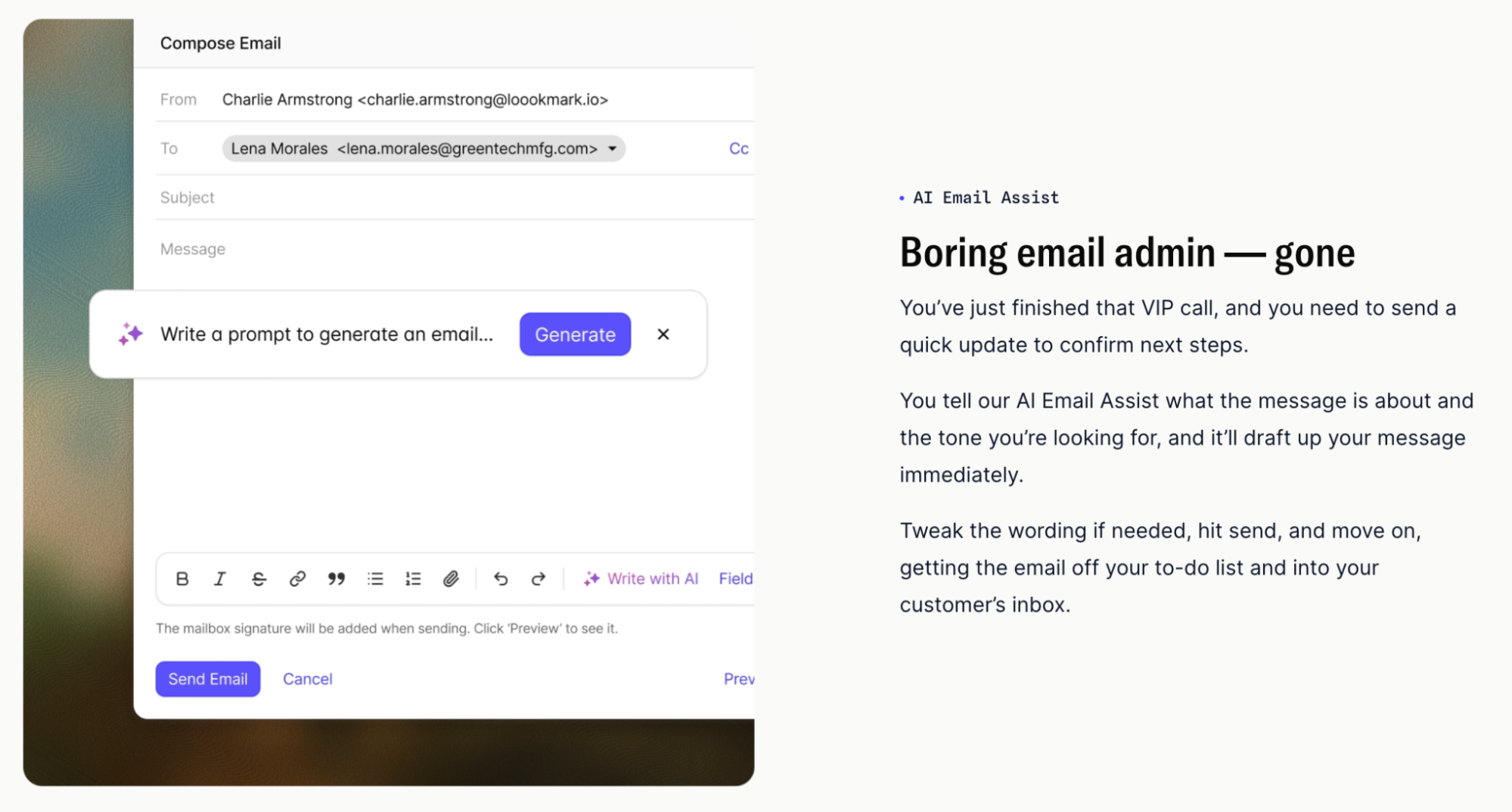This screenshot has width=1512, height=812.
Task: Create a numbered list
Action: pyautogui.click(x=413, y=578)
